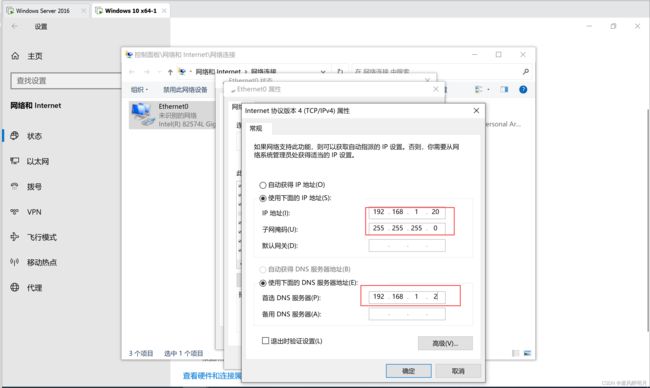Screen dimensions: 650x388
Task: Click the 取消 cancel button
Action: [458, 371]
